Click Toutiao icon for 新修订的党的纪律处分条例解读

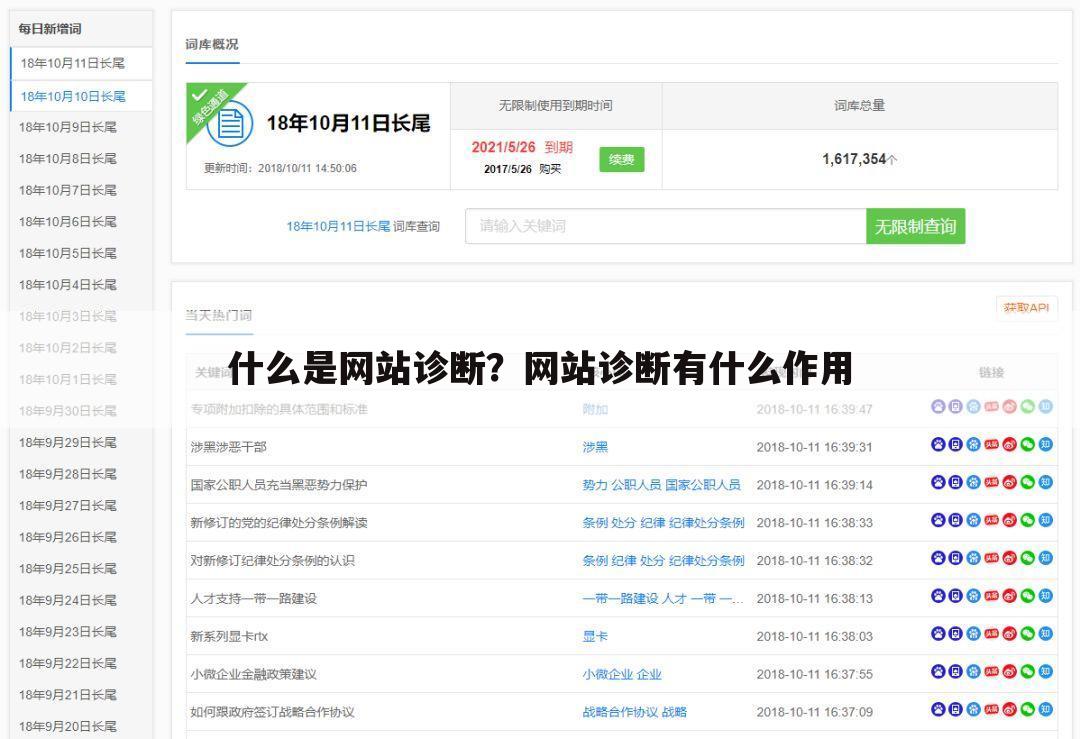coord(991,520)
